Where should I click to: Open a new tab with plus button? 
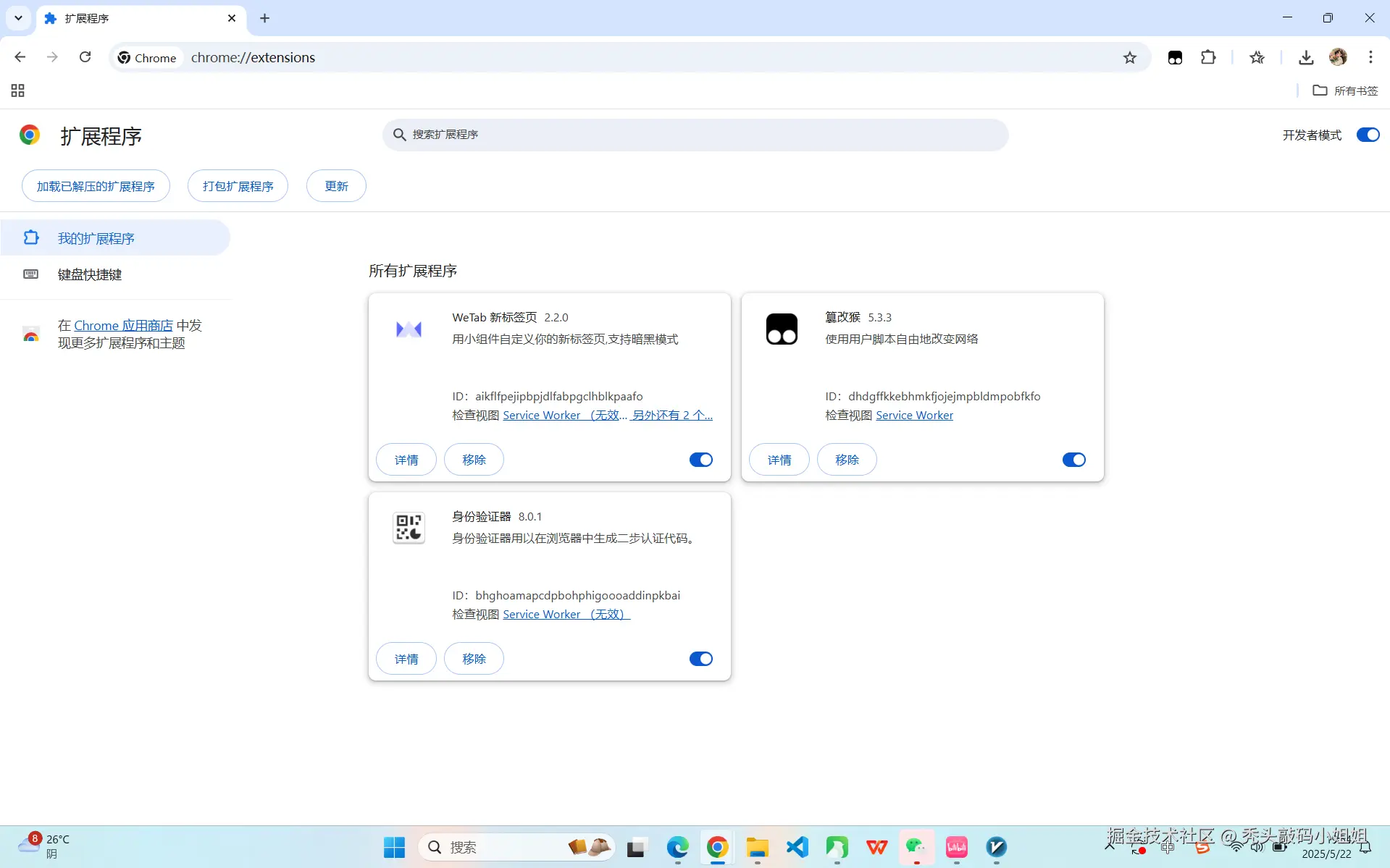tap(264, 18)
